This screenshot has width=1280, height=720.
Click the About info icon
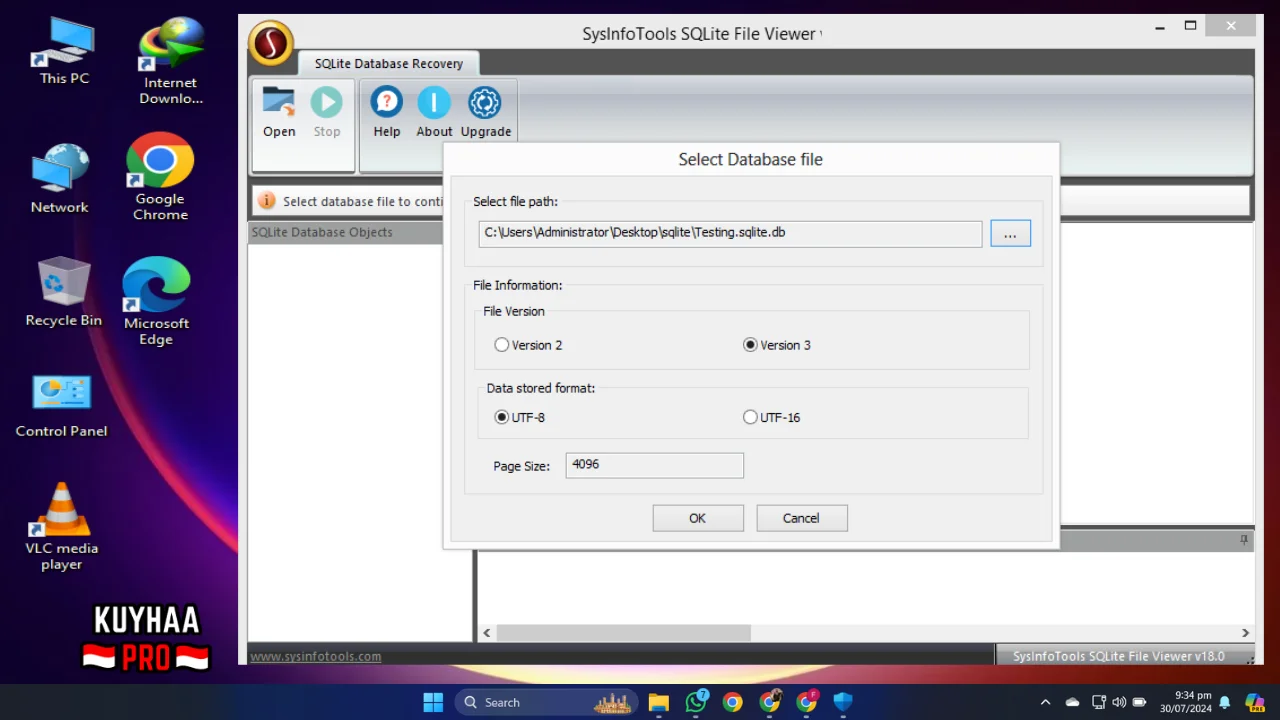pos(434,102)
